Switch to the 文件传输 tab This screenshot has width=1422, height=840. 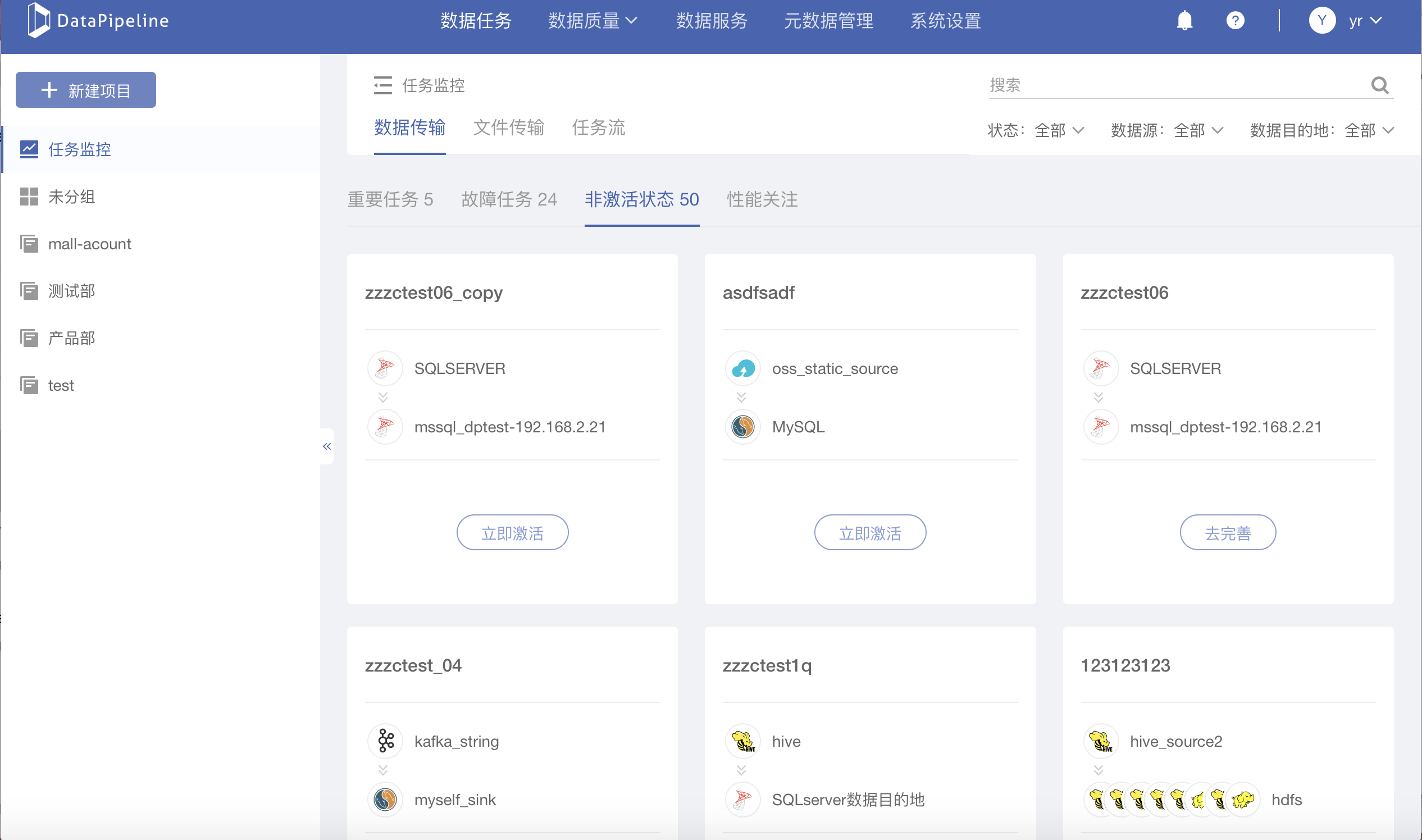click(508, 128)
